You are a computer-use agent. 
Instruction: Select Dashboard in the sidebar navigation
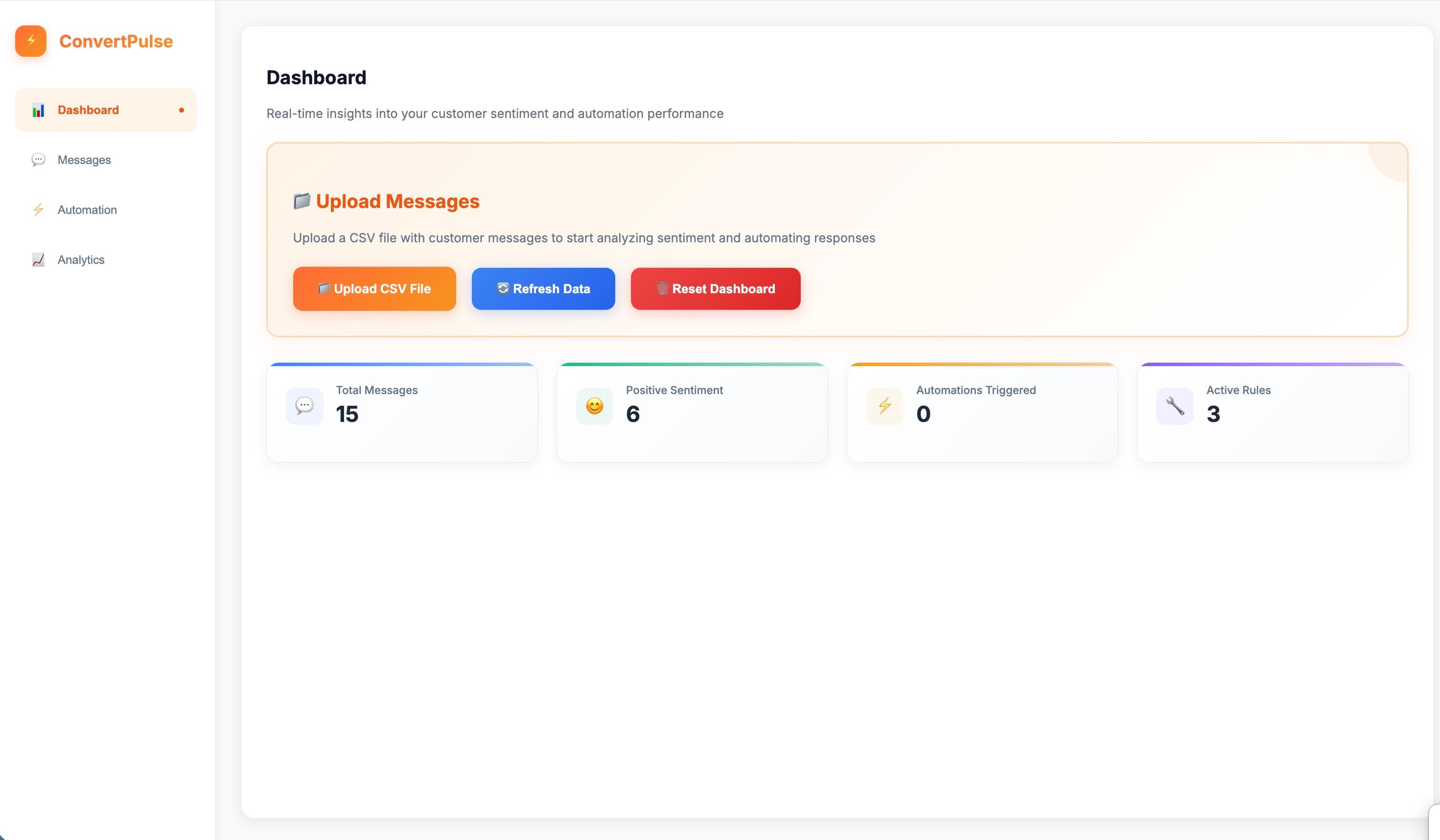click(88, 110)
